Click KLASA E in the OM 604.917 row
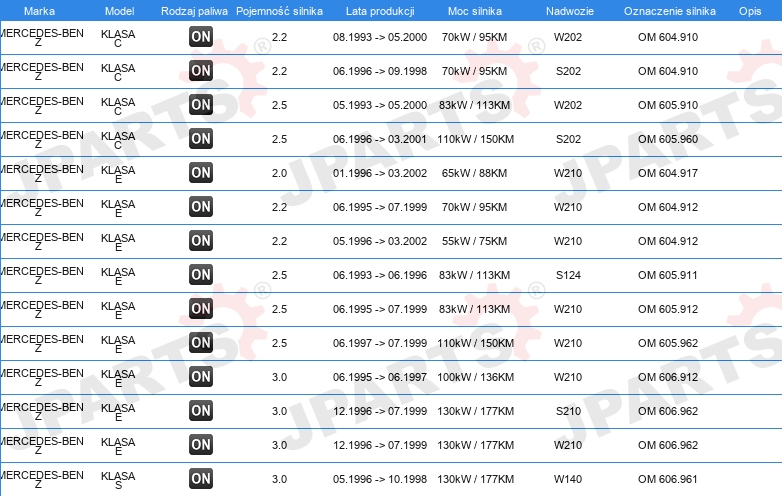 [x=118, y=174]
